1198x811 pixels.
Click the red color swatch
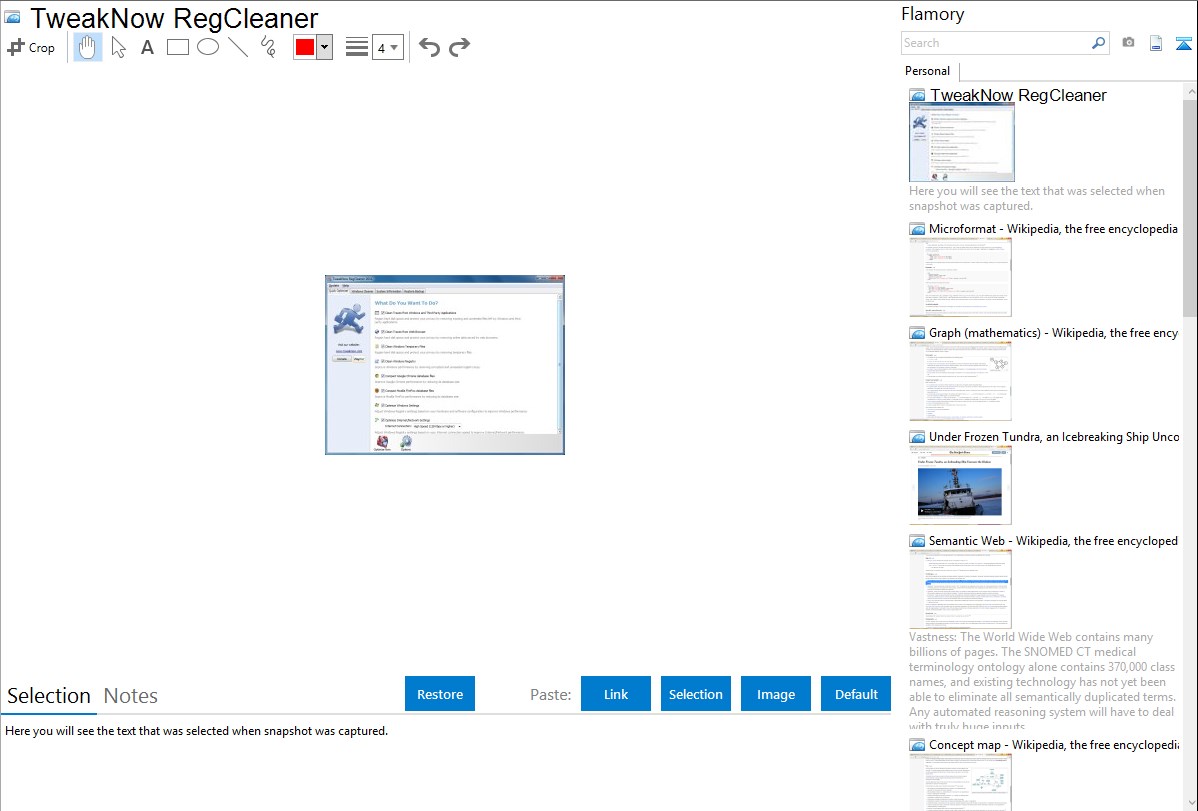[x=305, y=47]
